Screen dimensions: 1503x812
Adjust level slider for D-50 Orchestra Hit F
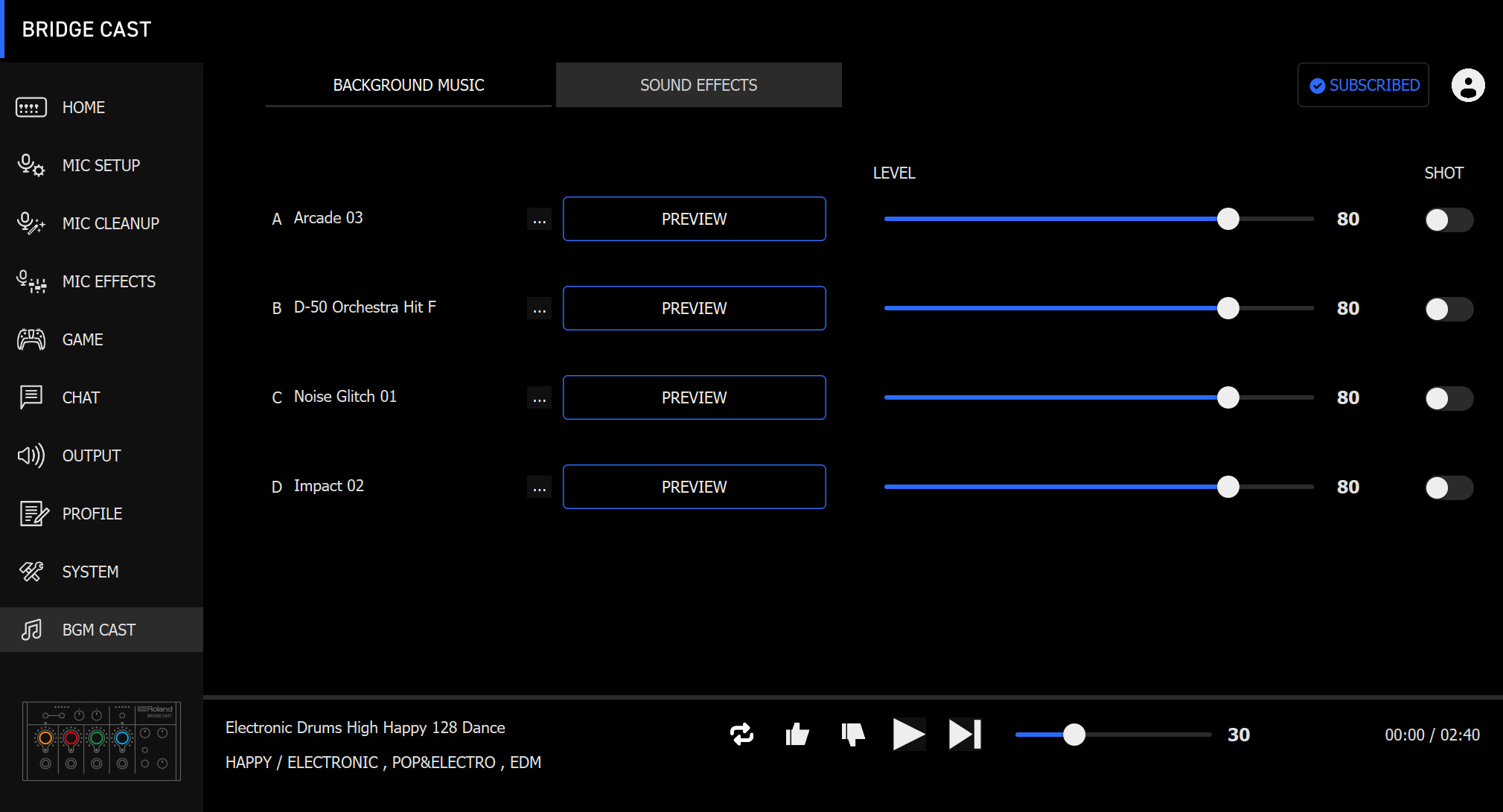1099,308
